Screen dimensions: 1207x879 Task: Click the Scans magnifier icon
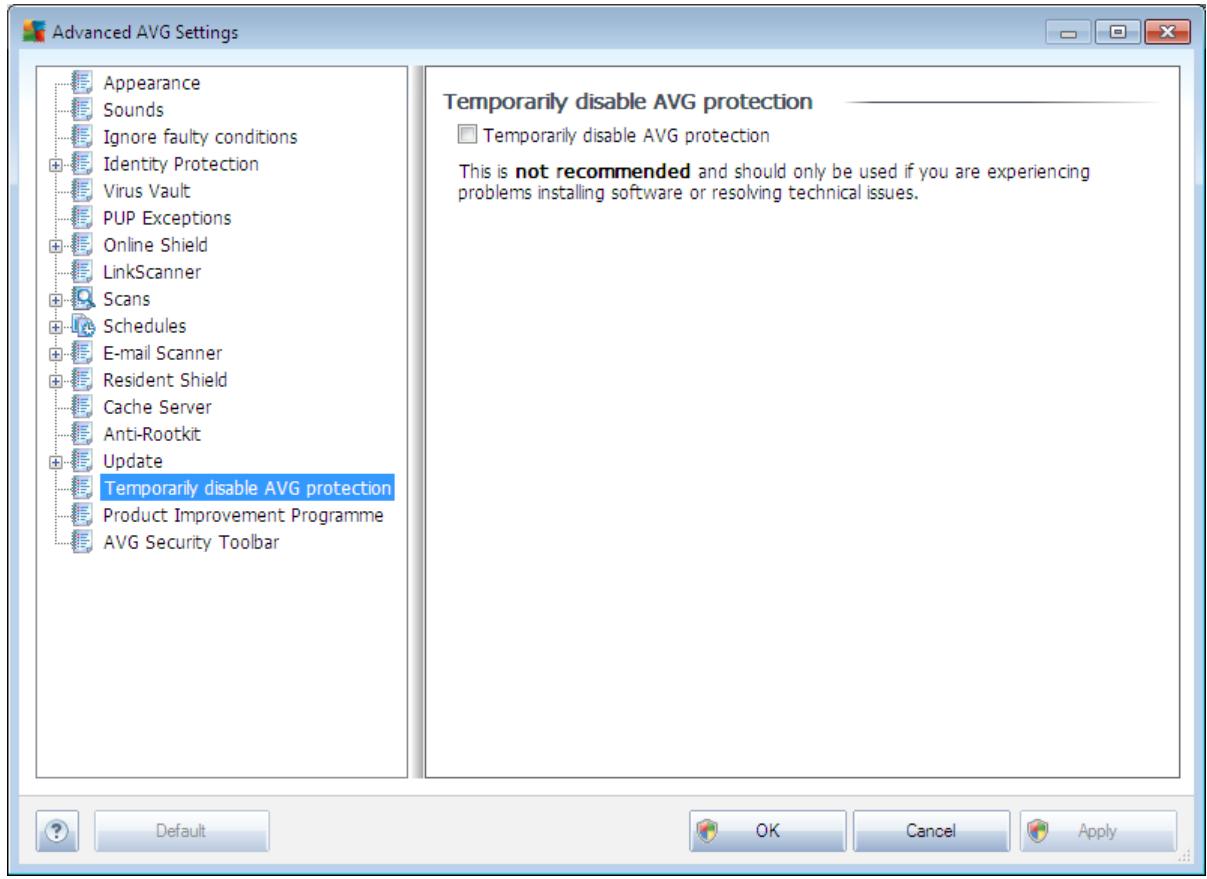[x=84, y=299]
